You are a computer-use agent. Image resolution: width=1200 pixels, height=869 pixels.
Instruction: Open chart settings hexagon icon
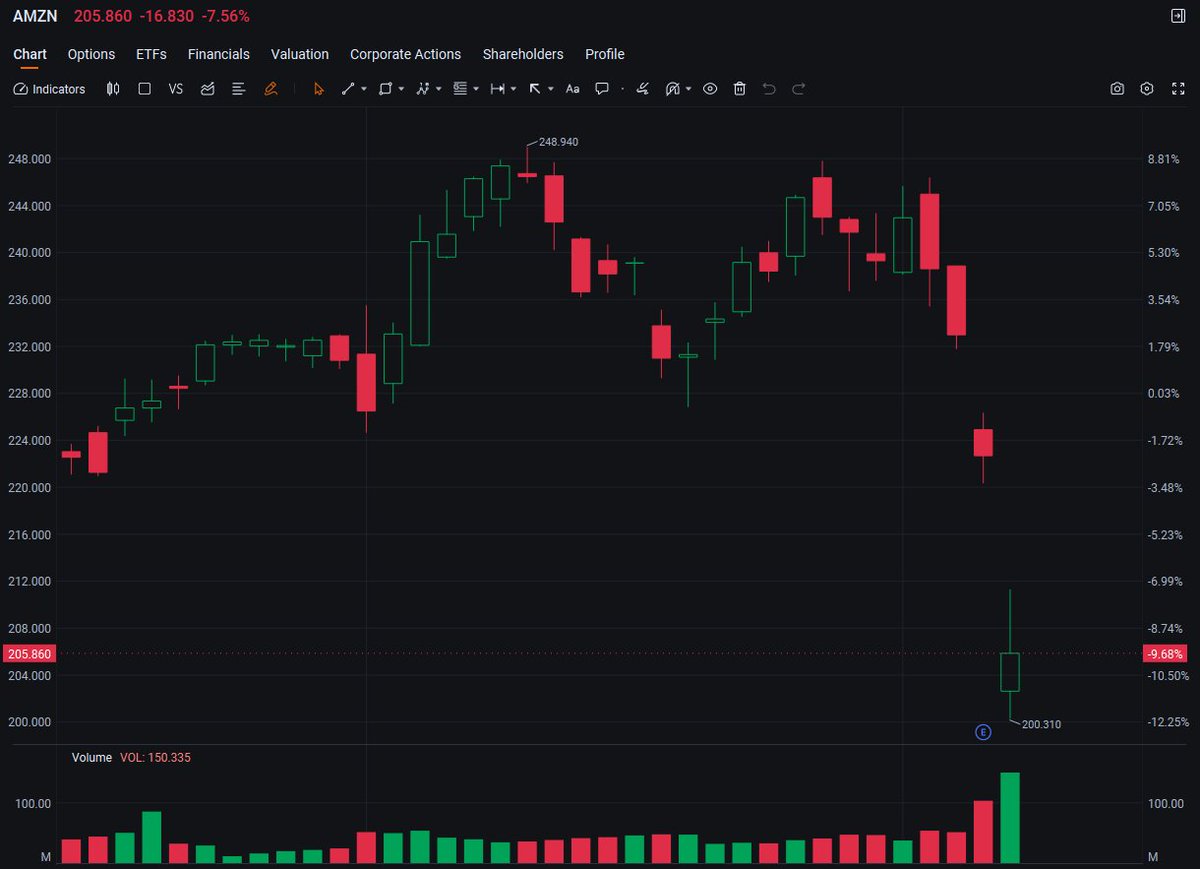pyautogui.click(x=1147, y=89)
